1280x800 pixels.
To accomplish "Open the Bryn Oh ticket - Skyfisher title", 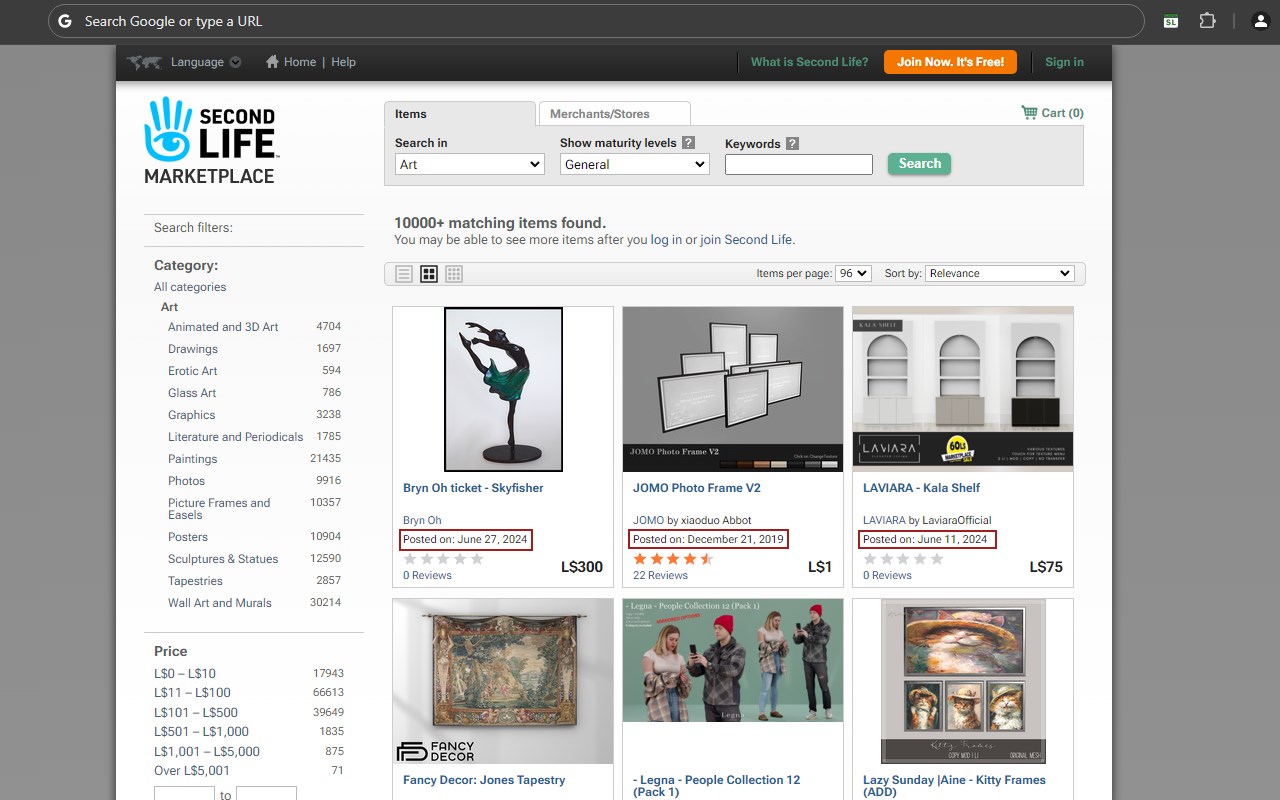I will click(473, 488).
